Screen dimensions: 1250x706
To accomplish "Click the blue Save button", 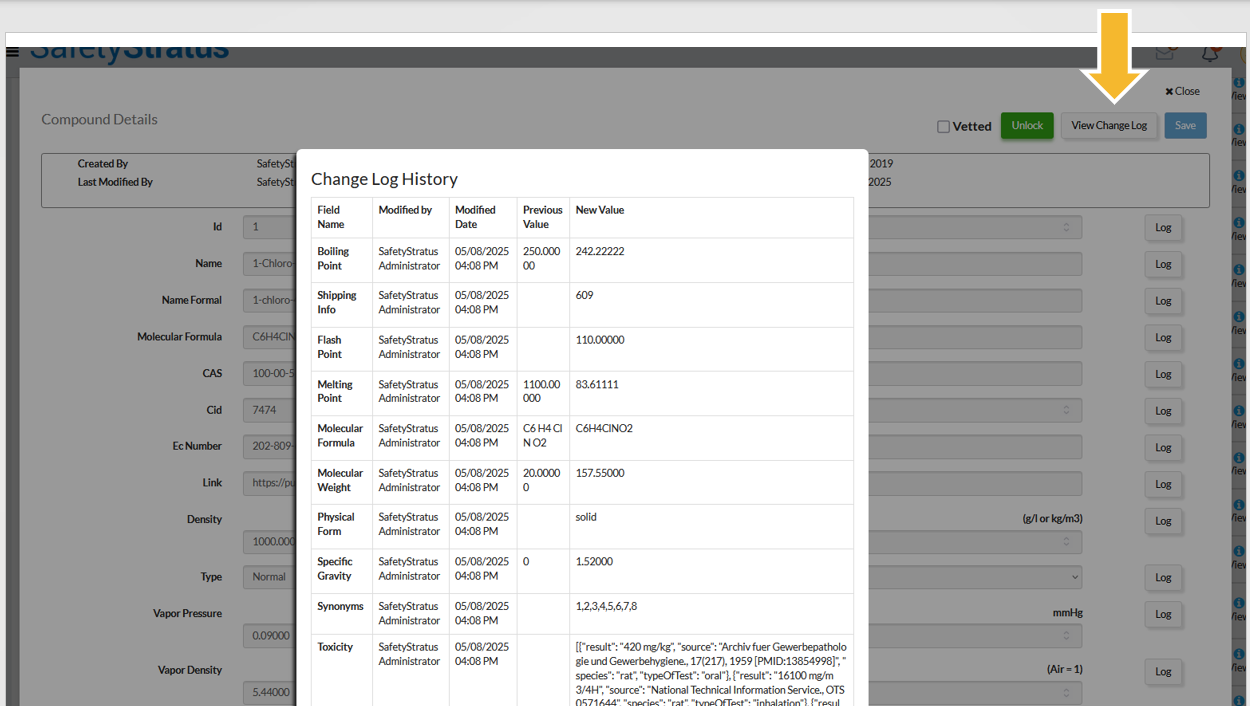I will (x=1185, y=126).
